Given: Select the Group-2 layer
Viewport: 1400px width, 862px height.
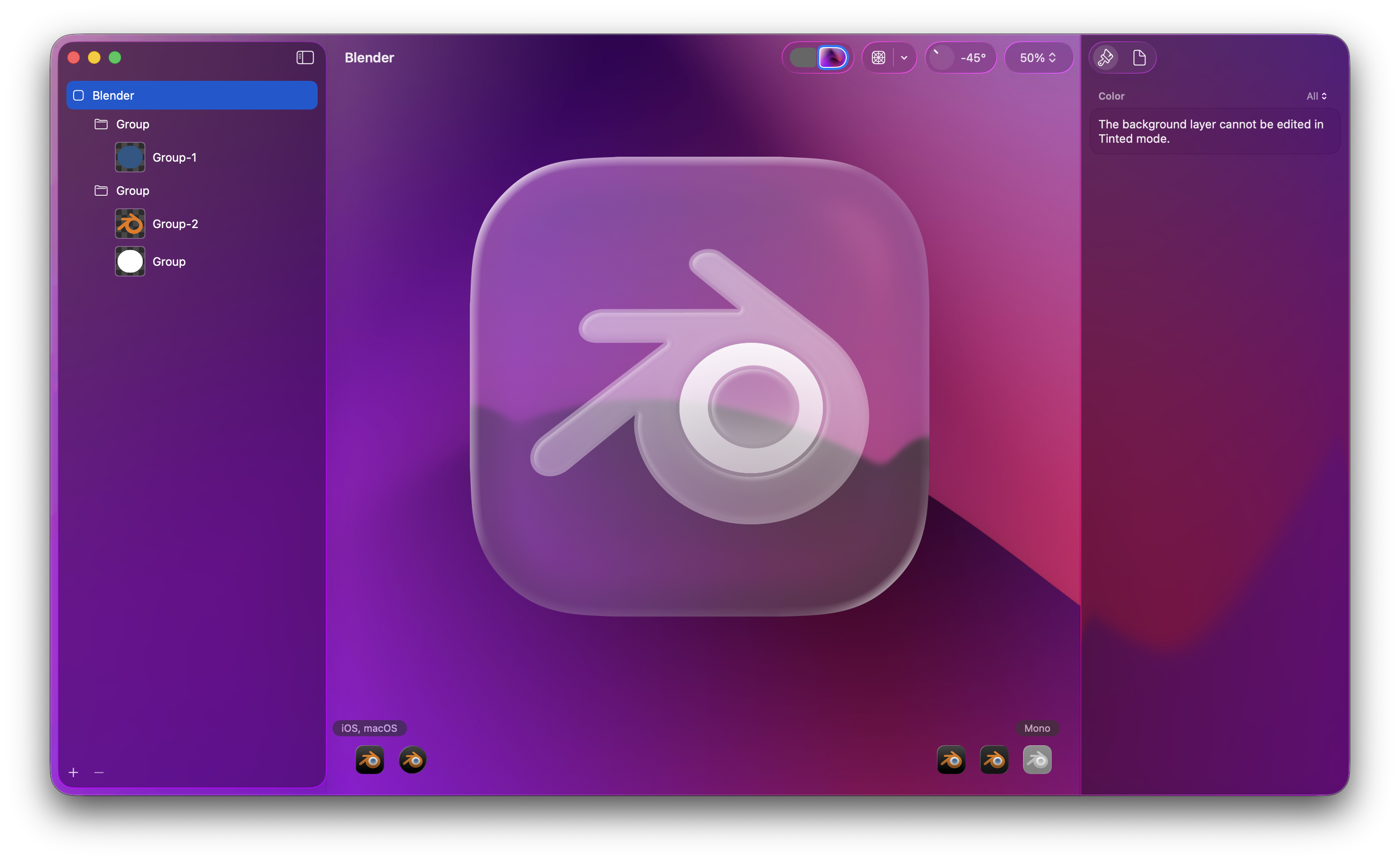Looking at the screenshot, I should [x=192, y=224].
